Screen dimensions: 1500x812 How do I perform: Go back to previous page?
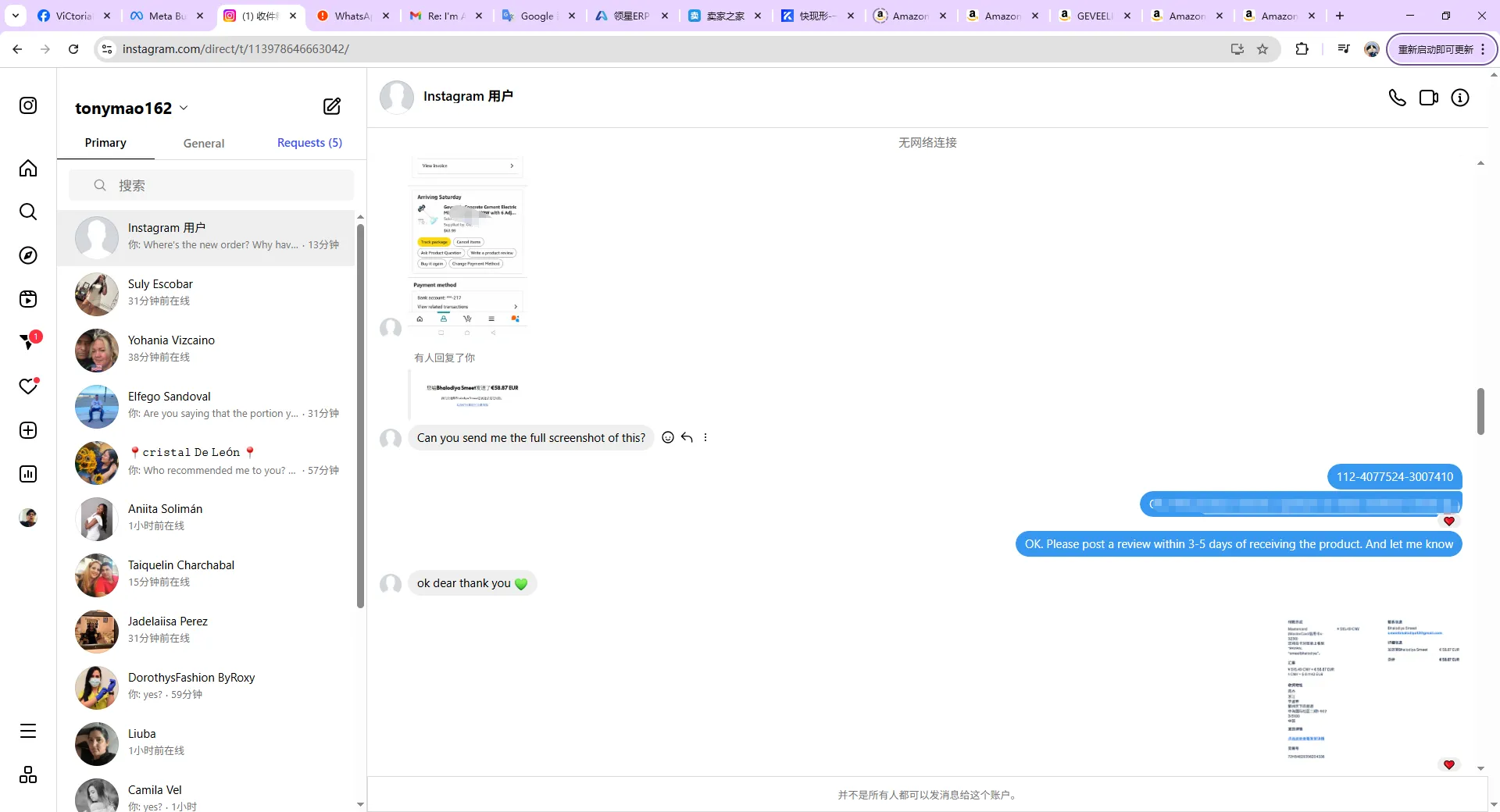[x=17, y=49]
